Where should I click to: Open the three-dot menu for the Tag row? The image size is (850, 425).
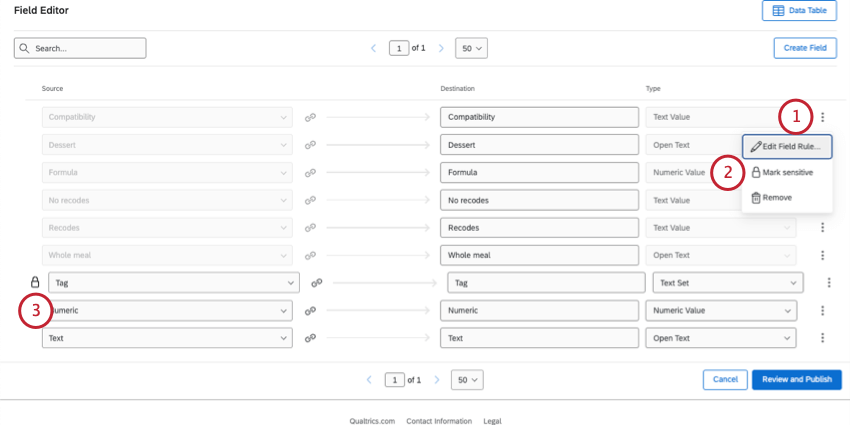pos(828,283)
